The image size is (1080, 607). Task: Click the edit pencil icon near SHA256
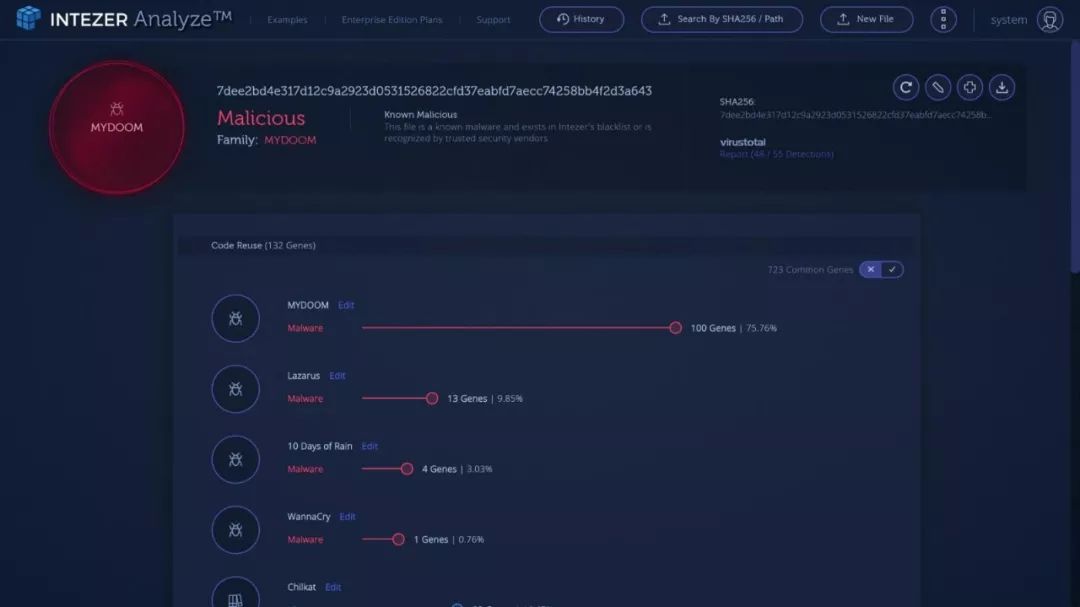point(937,88)
